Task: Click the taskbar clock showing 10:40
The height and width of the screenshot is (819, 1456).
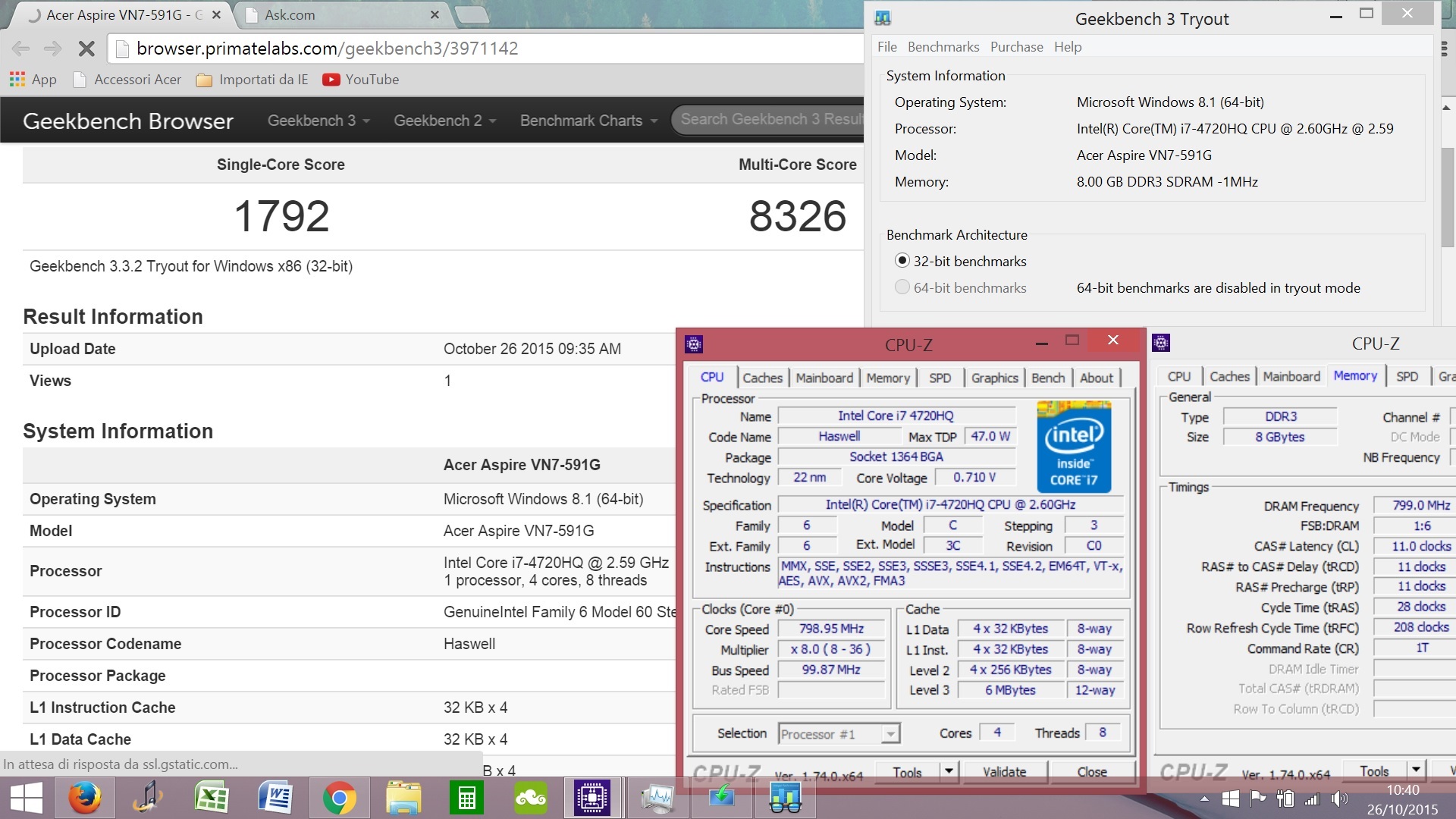Action: (x=1402, y=799)
